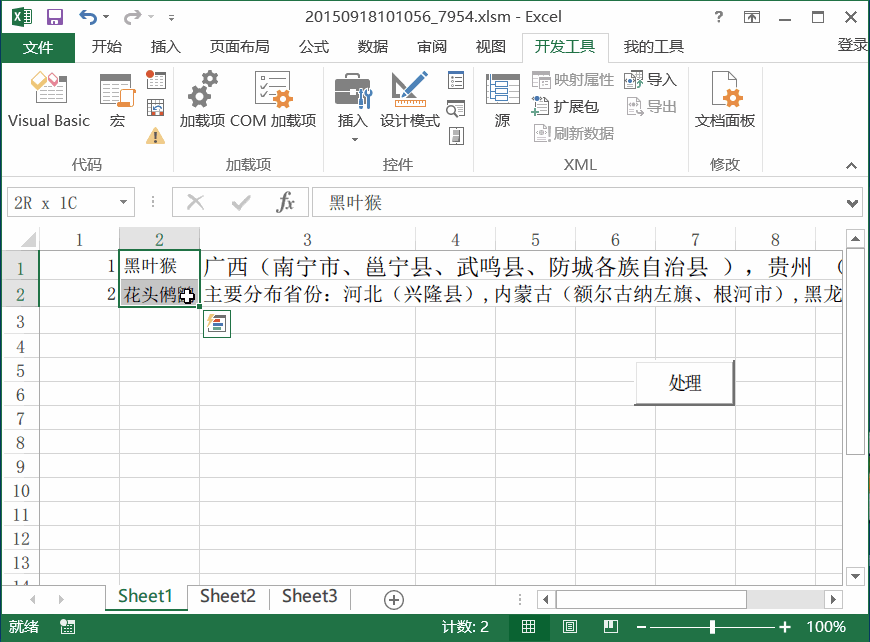Switch to page layout view in status bar
870x642 pixels.
pyautogui.click(x=568, y=627)
